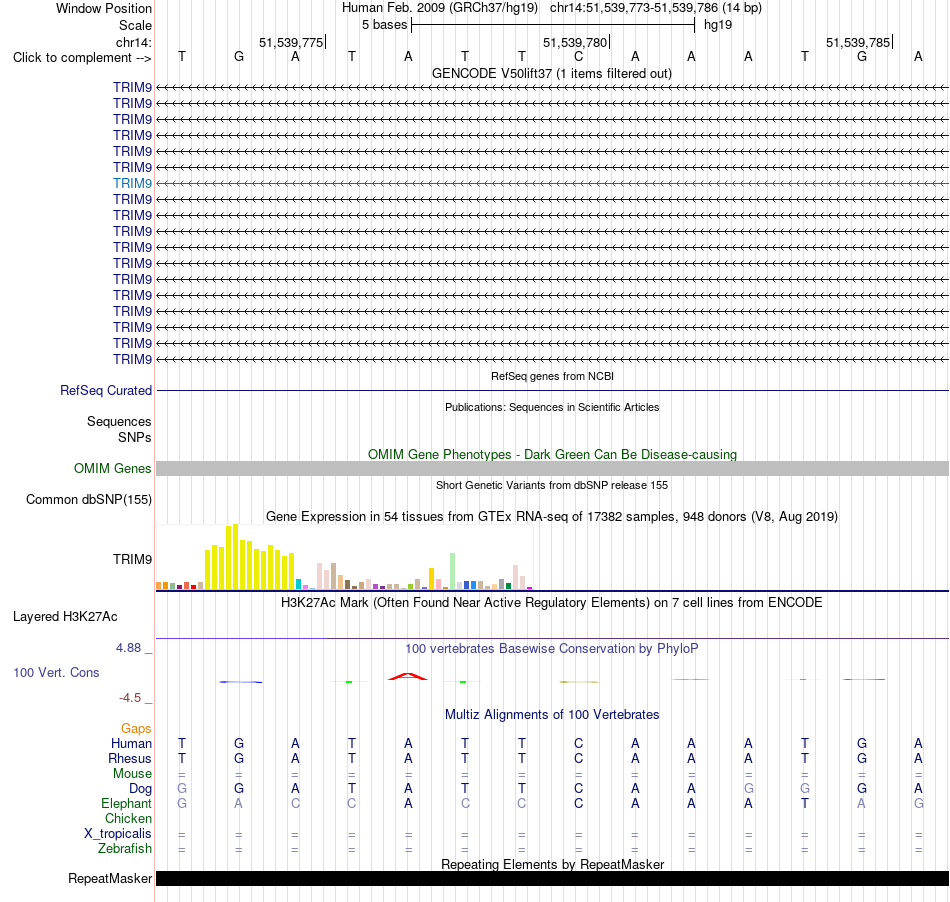Screen dimensions: 950x902
Task: Open '100 vertebrates Basewise Conservation by PhyloP' title
Action: (552, 649)
